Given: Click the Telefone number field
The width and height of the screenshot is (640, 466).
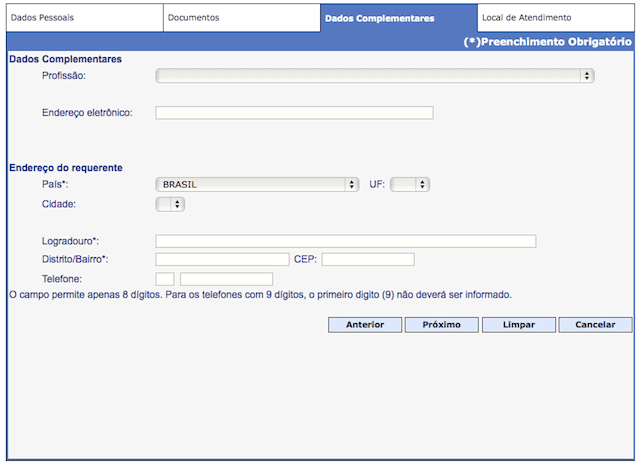Looking at the screenshot, I should 227,279.
